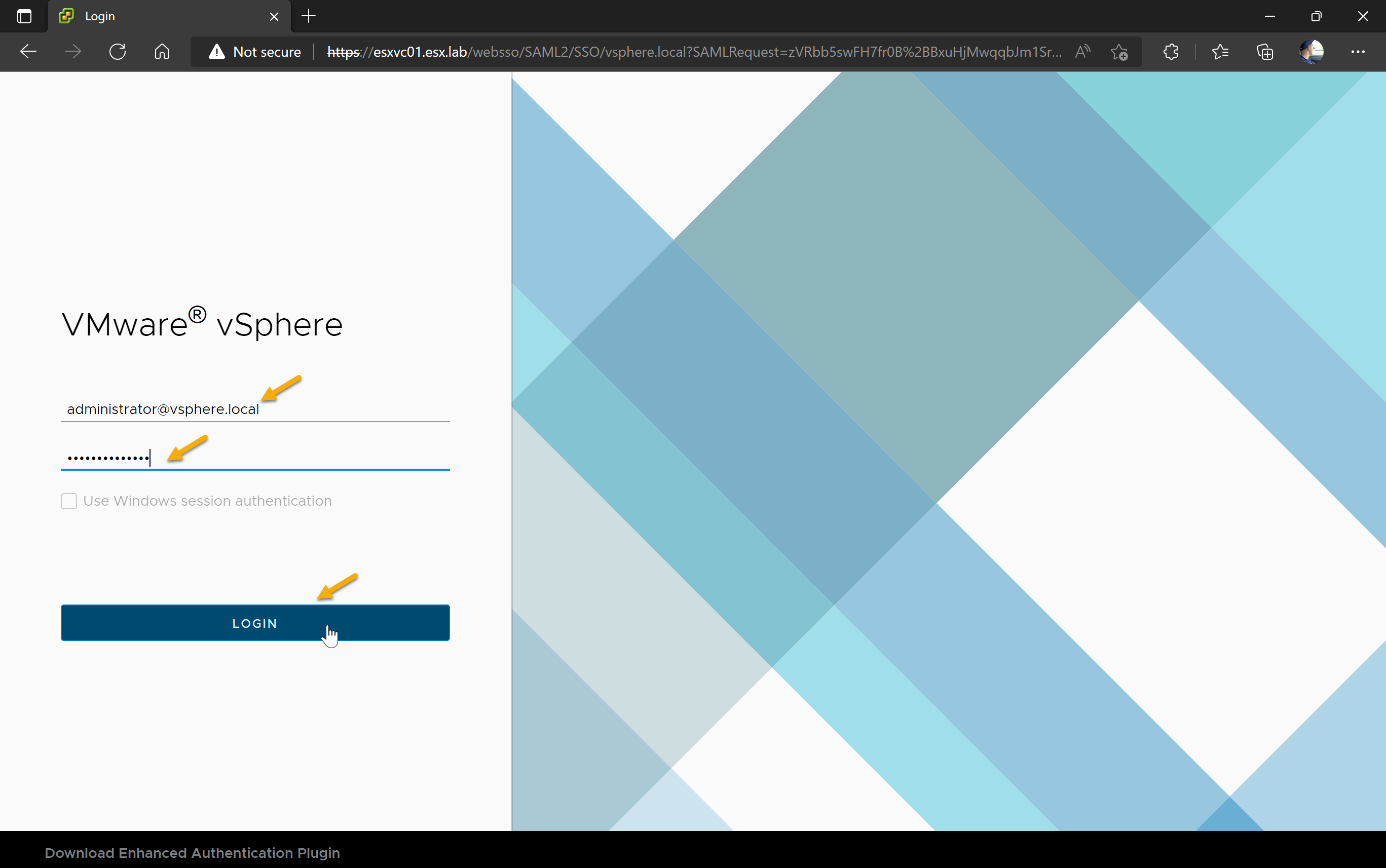
Task: Click the browser Forward arrow
Action: point(73,52)
